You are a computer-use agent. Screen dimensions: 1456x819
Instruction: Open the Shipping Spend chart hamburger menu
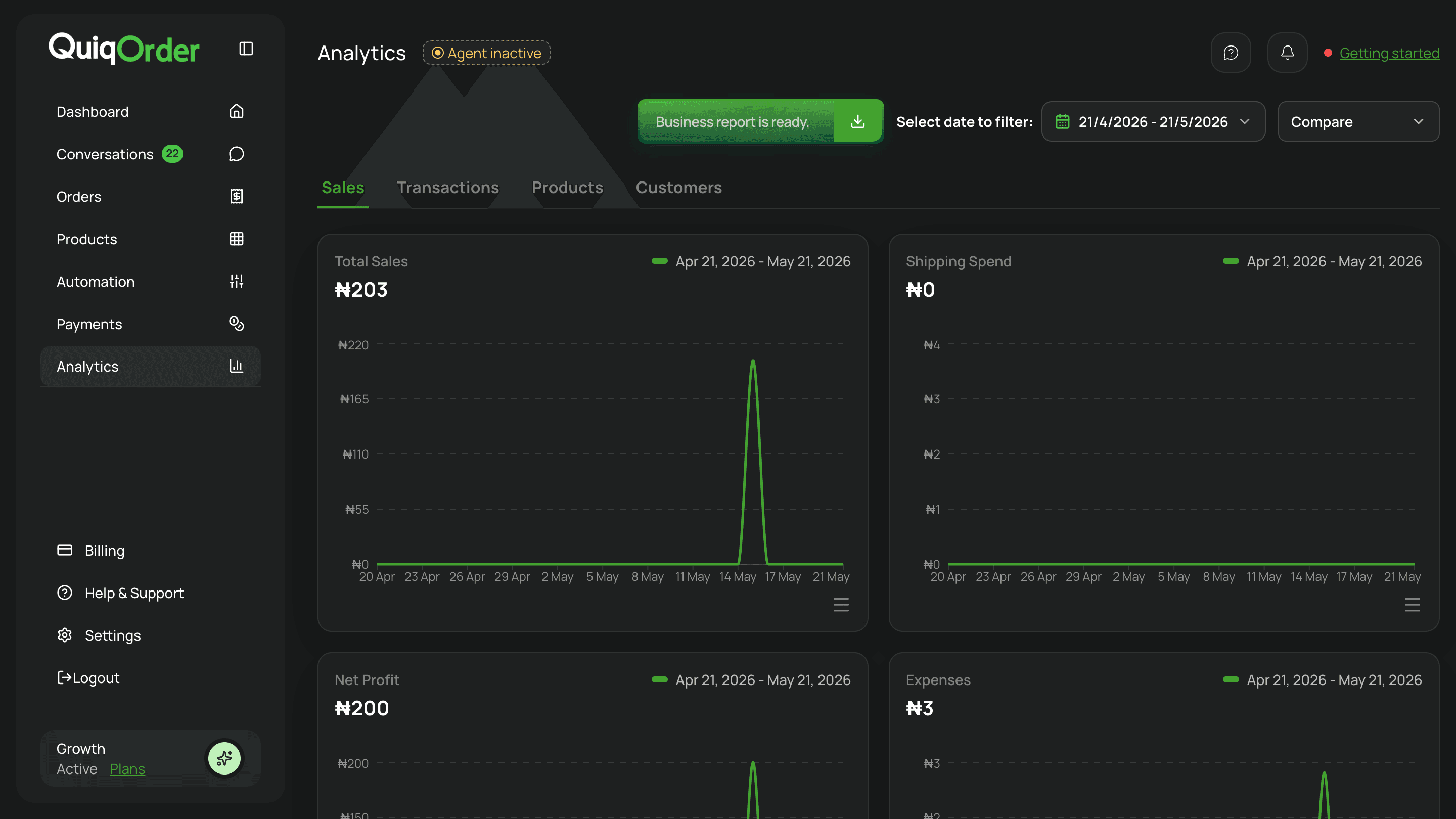1412,605
